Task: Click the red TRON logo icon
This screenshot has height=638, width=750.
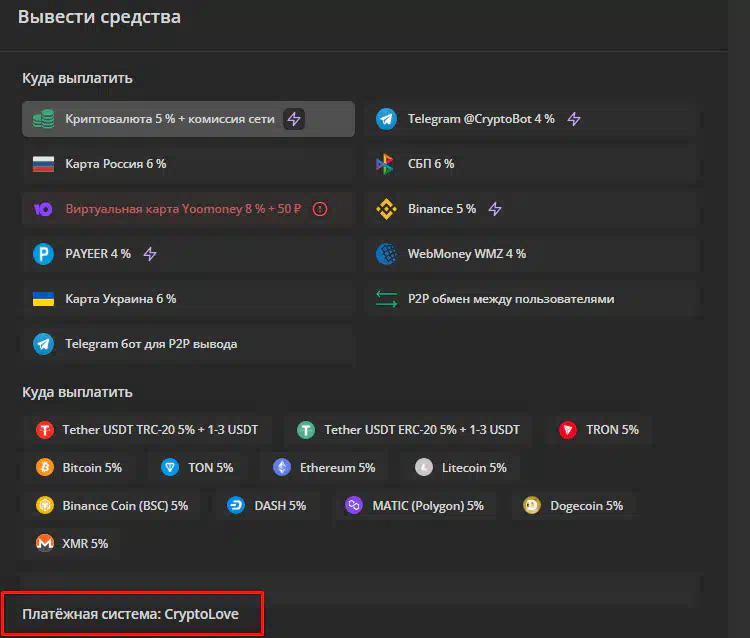Action: click(x=568, y=429)
